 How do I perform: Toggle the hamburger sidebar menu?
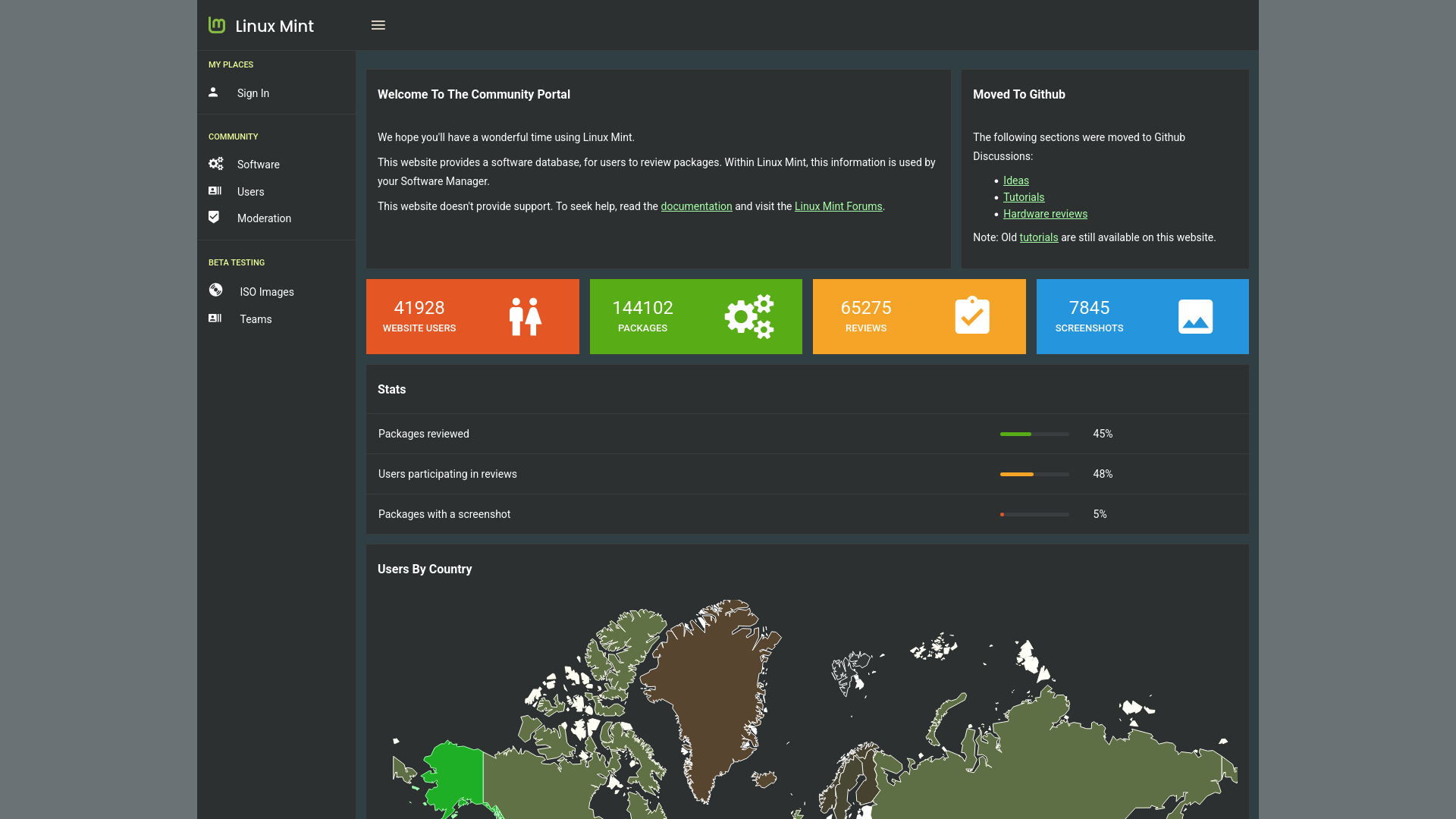coord(378,25)
